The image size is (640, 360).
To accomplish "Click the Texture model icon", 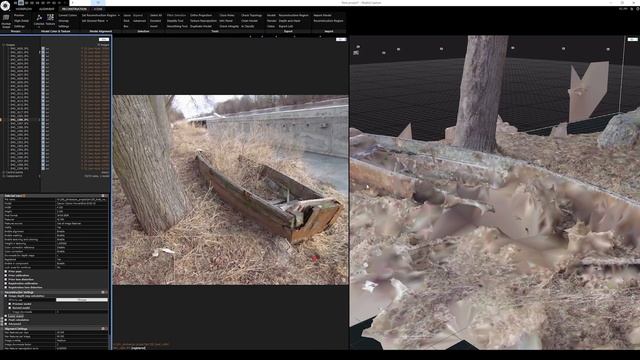I will click(50, 19).
